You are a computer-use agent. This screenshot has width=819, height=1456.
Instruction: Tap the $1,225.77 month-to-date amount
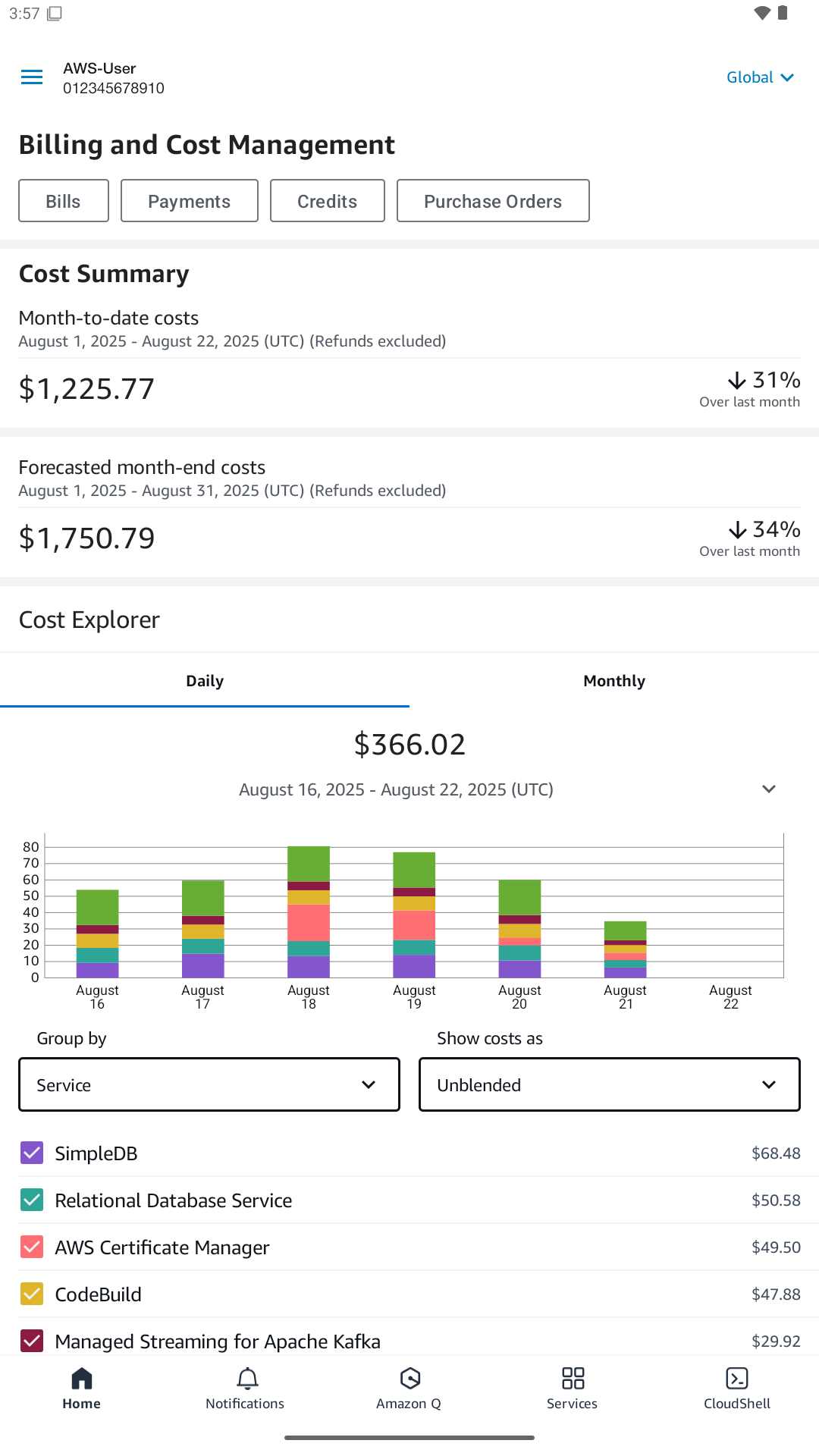86,389
